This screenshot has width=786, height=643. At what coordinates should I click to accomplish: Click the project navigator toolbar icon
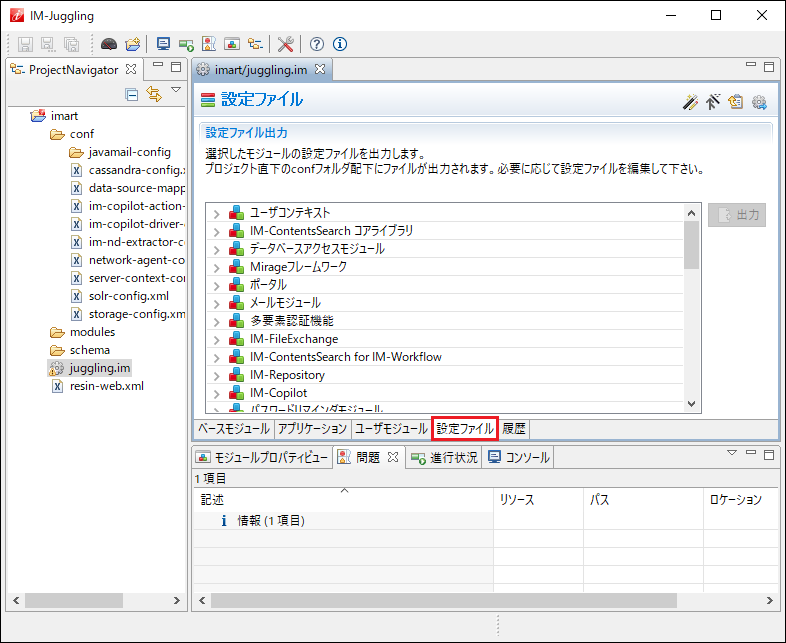(255, 44)
